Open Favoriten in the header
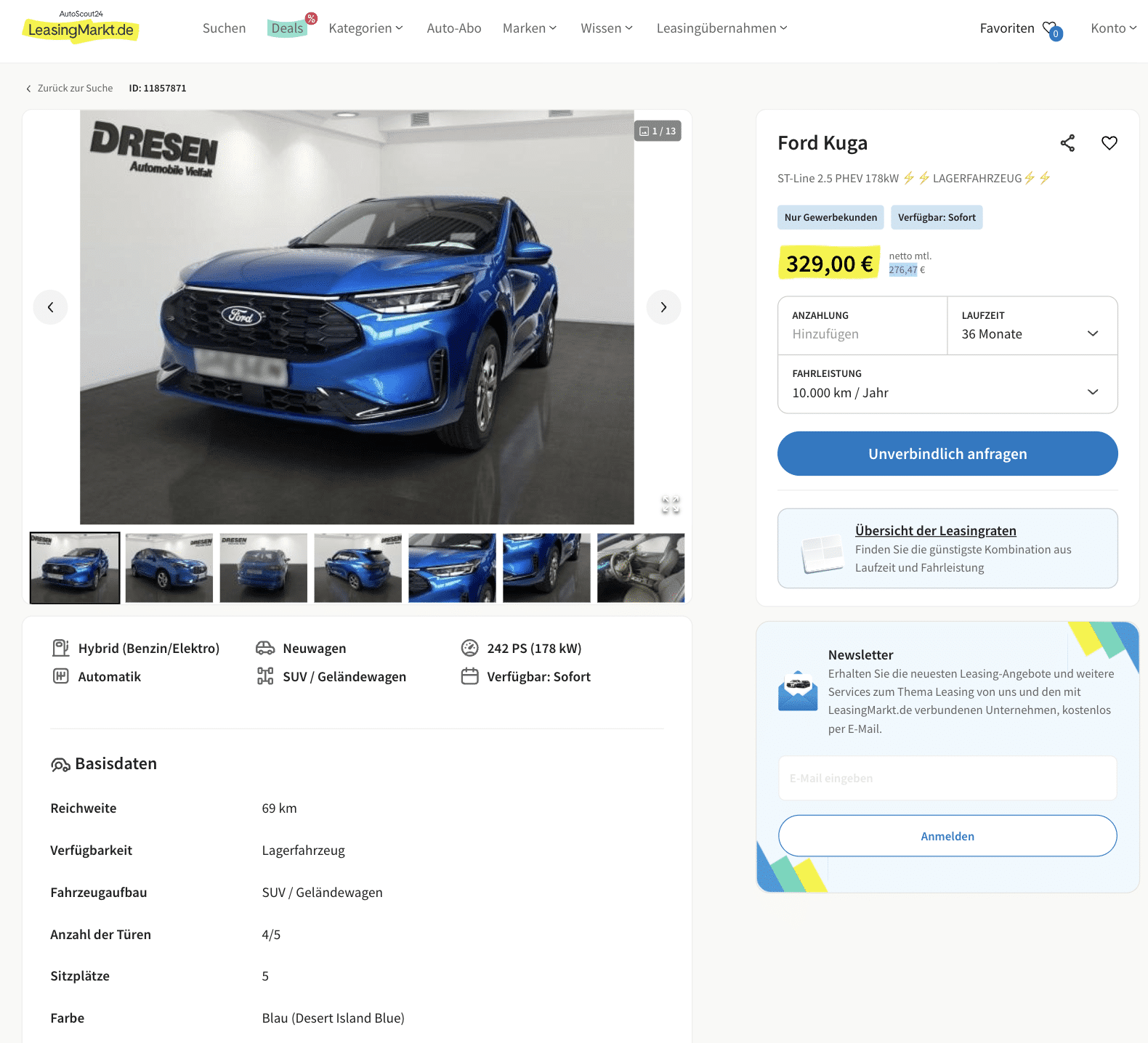 tap(1007, 28)
